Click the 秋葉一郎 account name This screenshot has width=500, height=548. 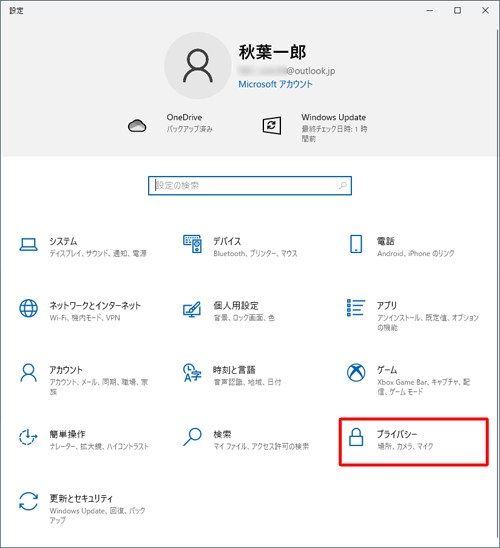pos(273,52)
